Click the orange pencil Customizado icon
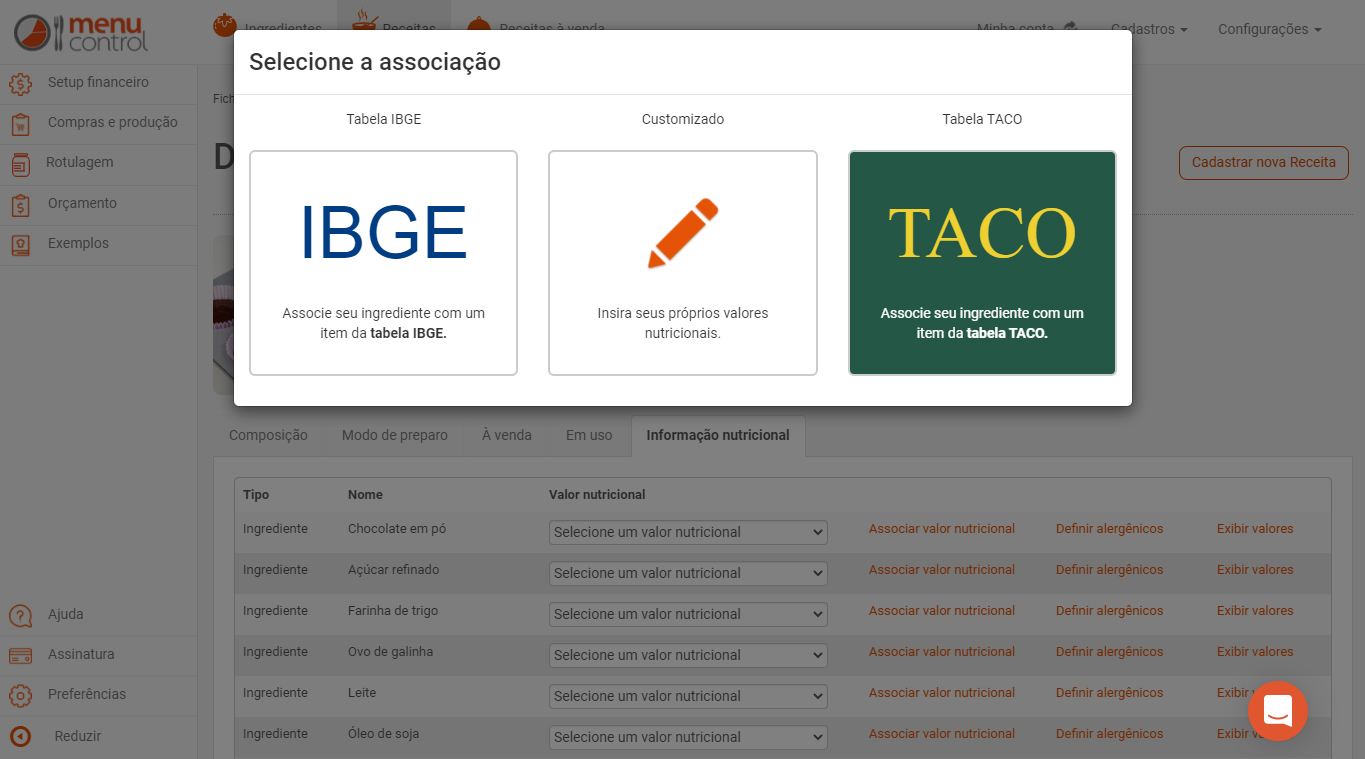 683,233
